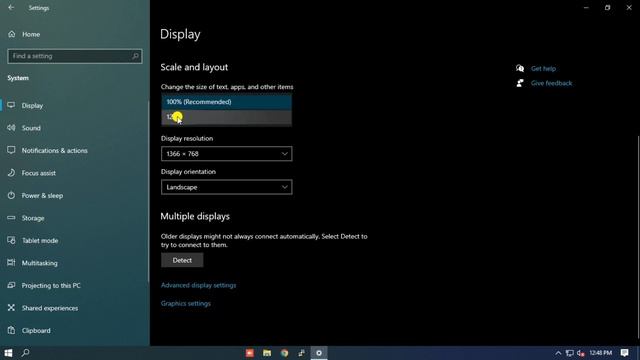Click the Home house icon

click(11, 34)
